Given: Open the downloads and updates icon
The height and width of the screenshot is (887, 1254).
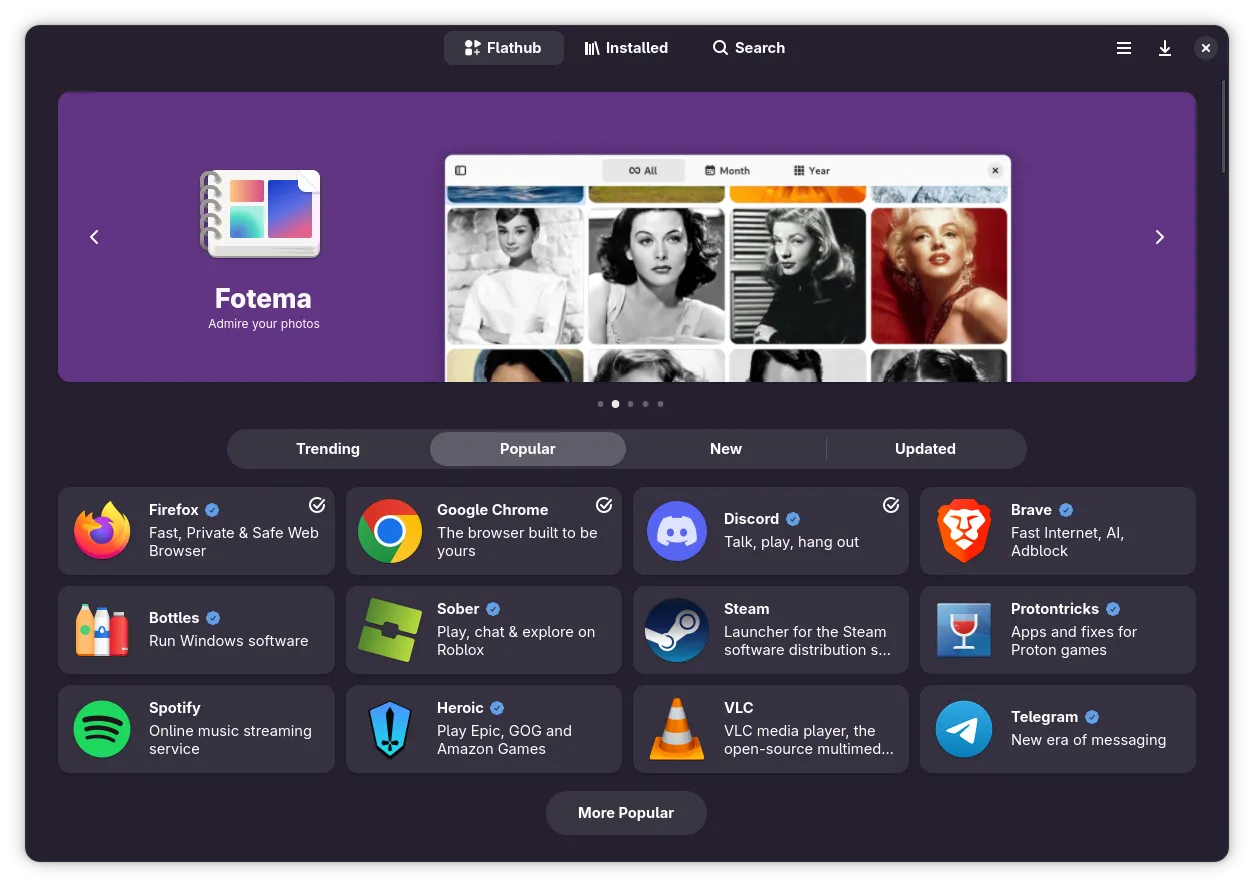Looking at the screenshot, I should tap(1165, 48).
